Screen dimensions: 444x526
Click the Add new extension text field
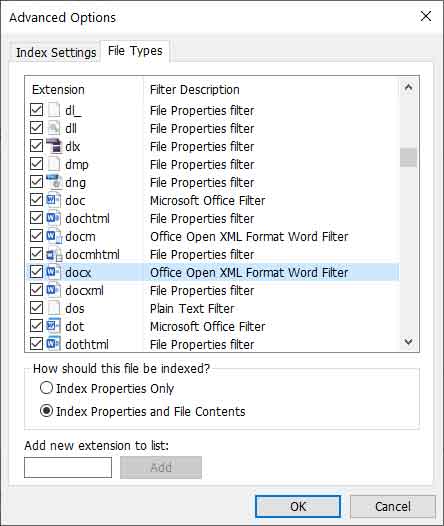pos(68,467)
